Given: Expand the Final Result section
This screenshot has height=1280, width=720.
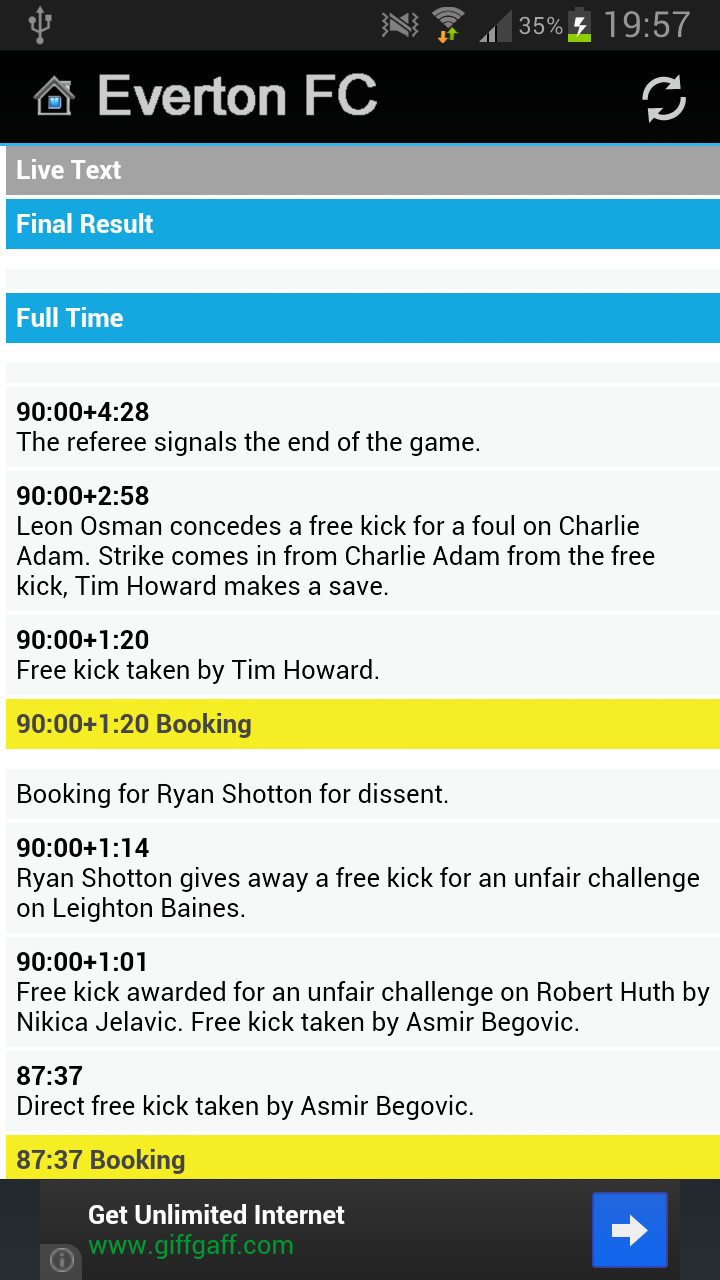Looking at the screenshot, I should [363, 224].
